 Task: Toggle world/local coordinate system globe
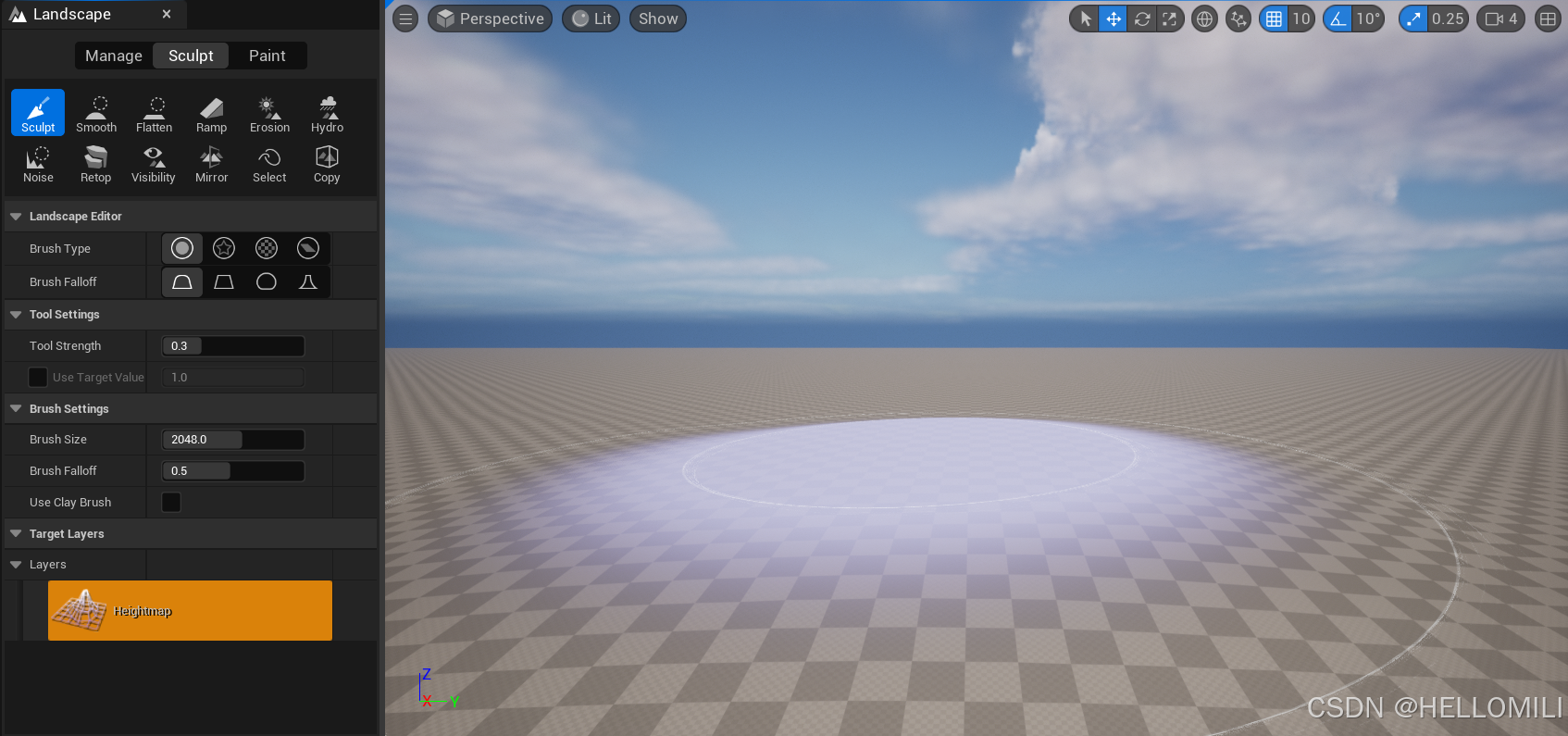click(x=1204, y=19)
